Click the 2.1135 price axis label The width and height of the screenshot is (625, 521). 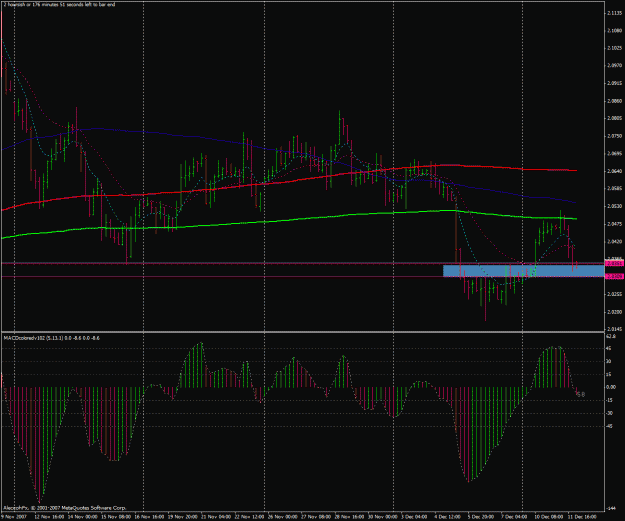614,13
